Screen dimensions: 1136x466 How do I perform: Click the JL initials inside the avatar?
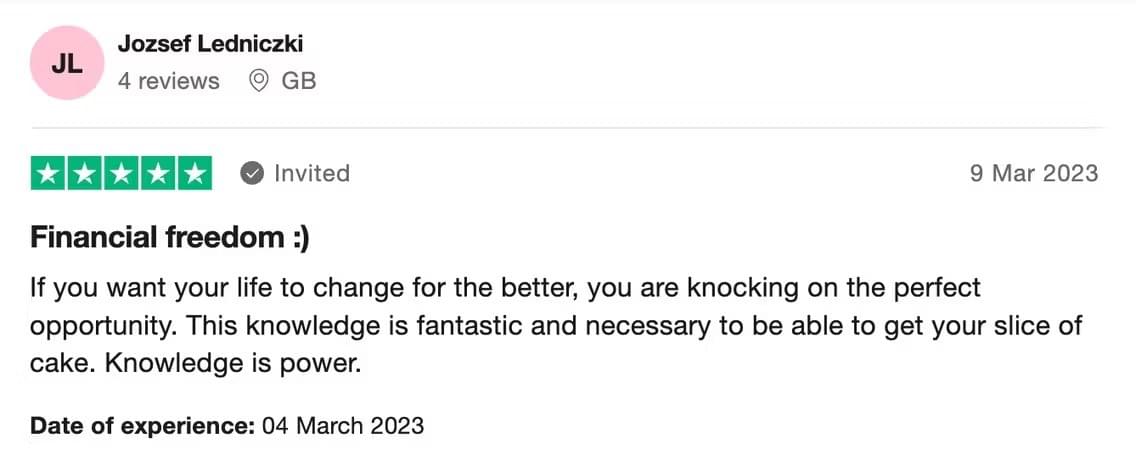point(67,64)
